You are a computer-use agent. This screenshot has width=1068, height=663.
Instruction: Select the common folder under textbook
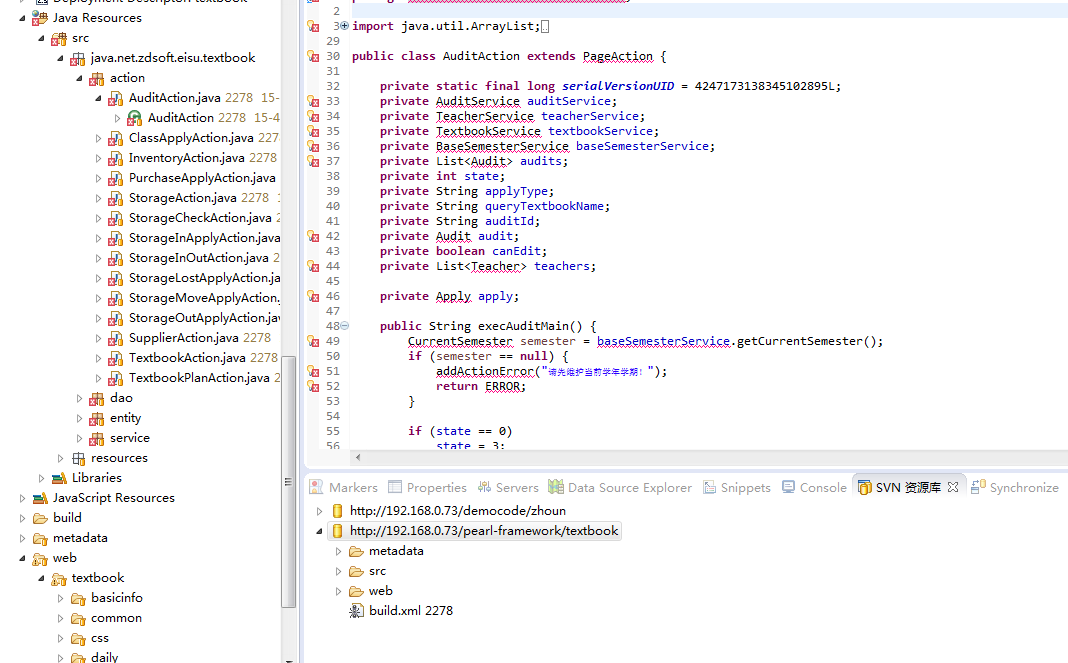[x=116, y=619]
